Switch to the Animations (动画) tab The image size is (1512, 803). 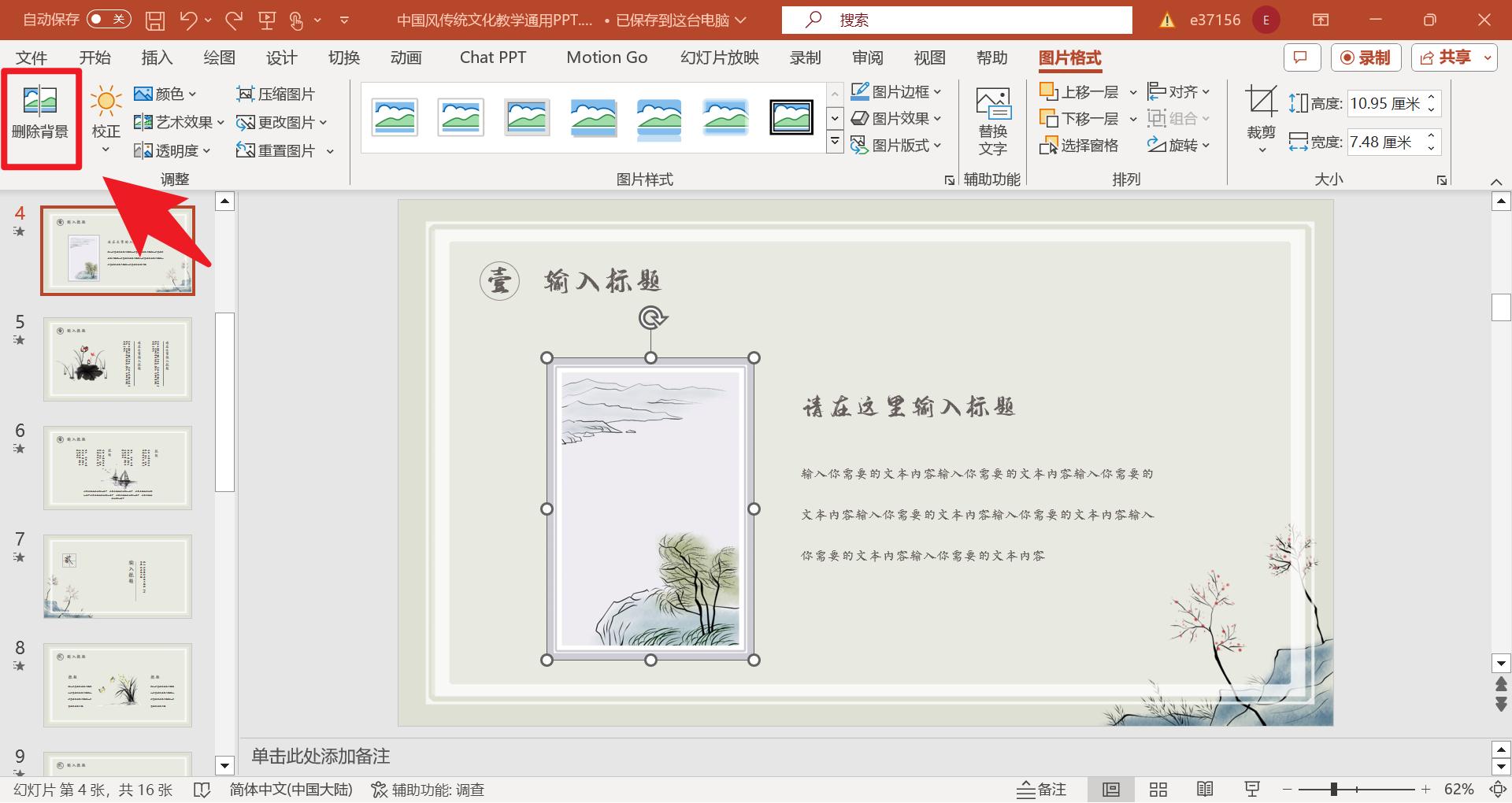point(406,57)
